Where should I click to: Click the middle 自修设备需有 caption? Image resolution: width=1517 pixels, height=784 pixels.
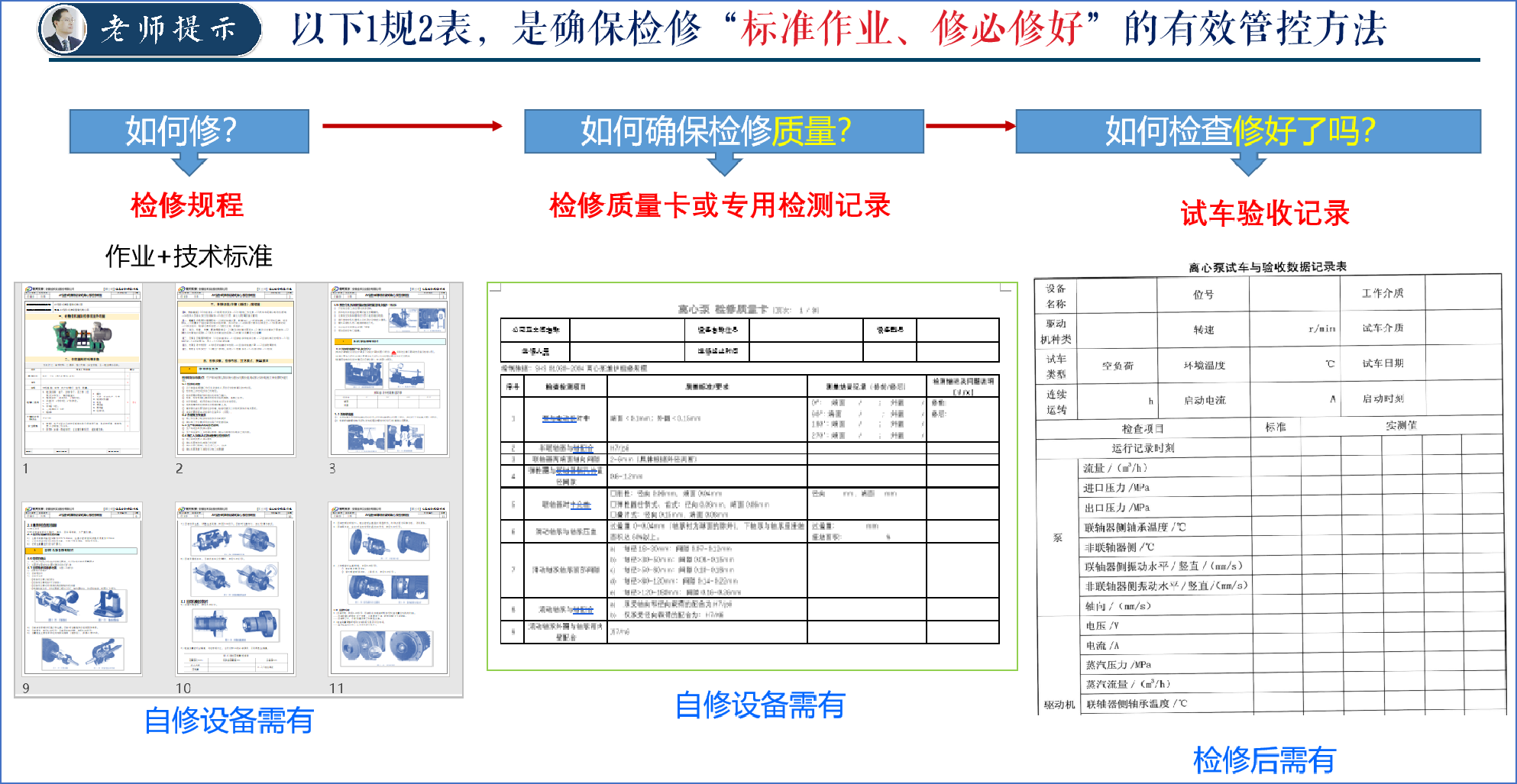click(760, 705)
